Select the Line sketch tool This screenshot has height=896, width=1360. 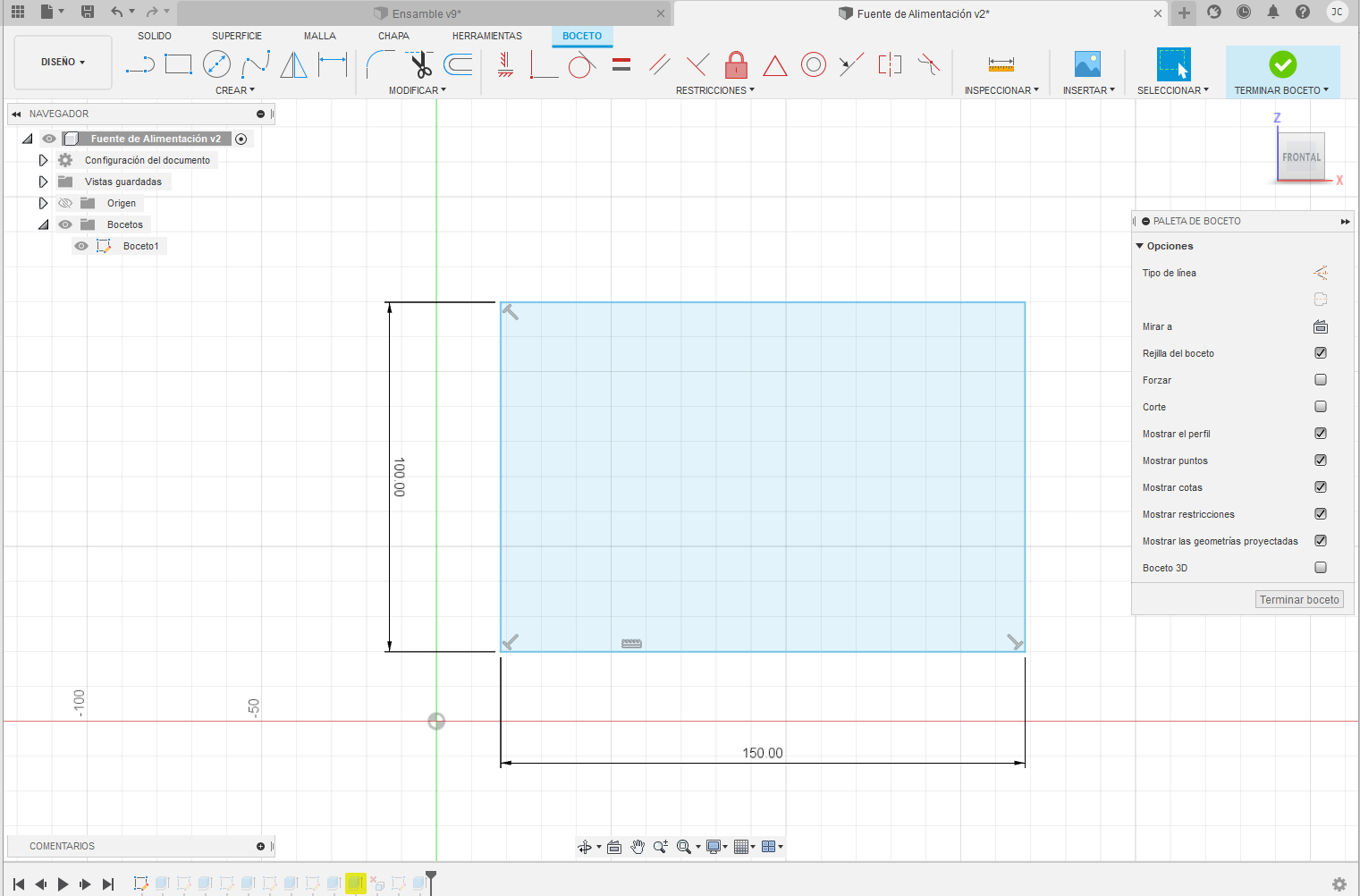(139, 64)
